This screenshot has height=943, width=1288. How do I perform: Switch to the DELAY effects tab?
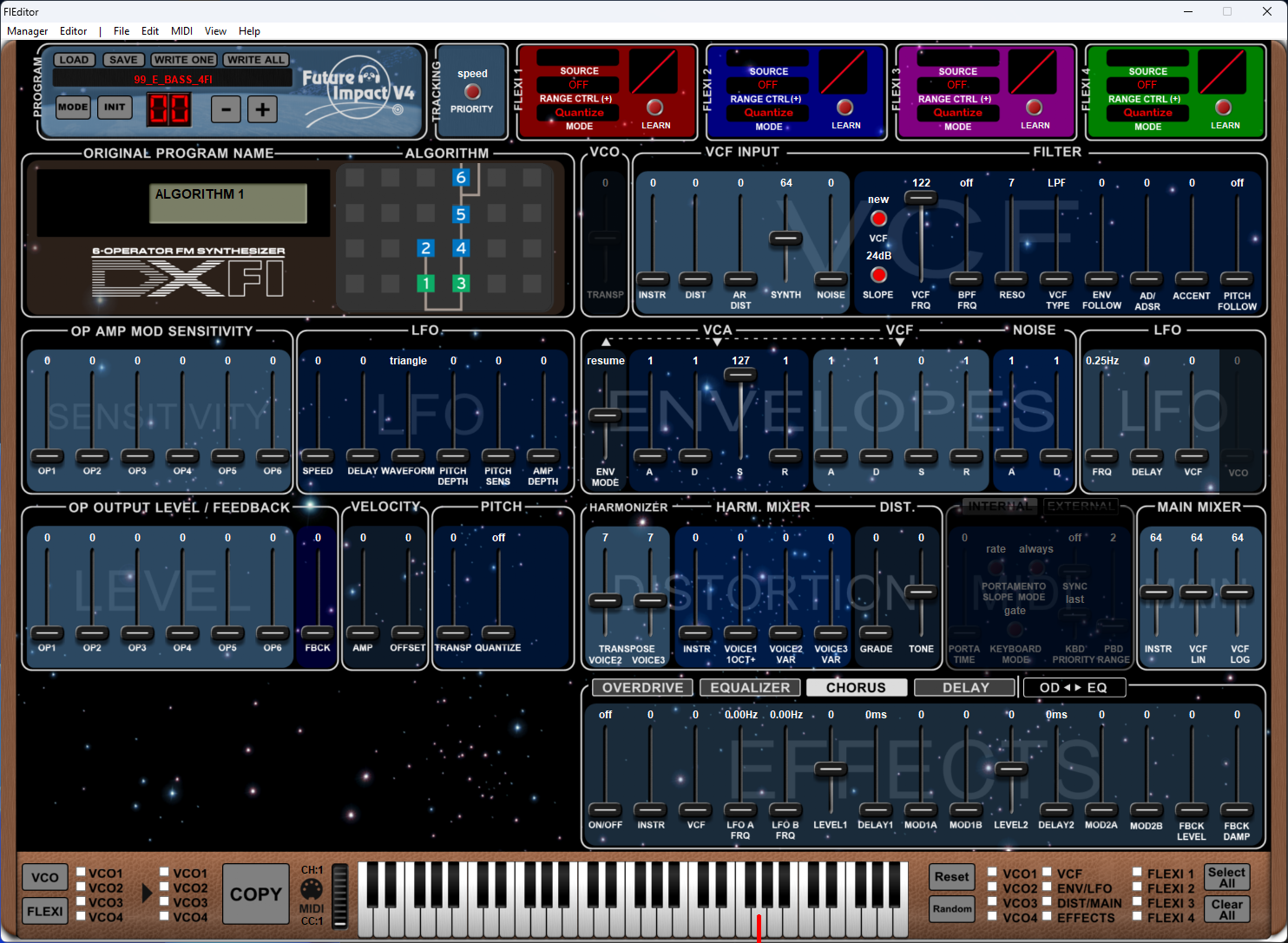click(x=965, y=688)
